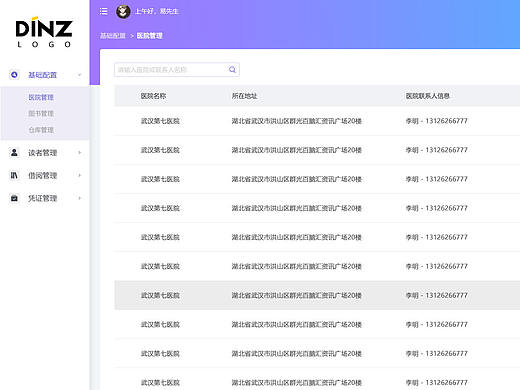Open 图书管理 in the sidebar submenu
The width and height of the screenshot is (520, 390).
pos(41,113)
